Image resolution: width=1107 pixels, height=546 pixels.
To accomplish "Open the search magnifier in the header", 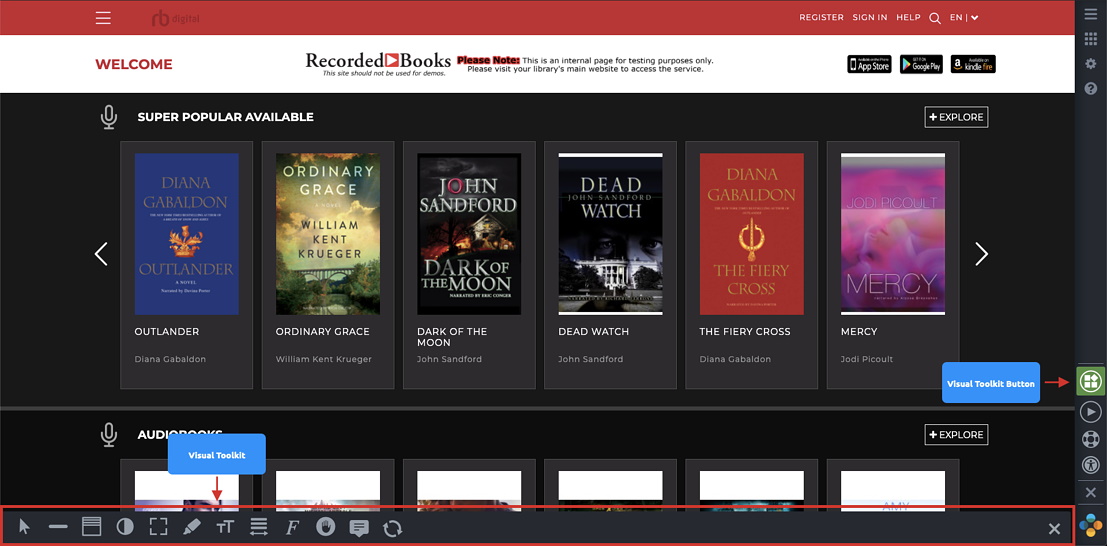I will [935, 18].
